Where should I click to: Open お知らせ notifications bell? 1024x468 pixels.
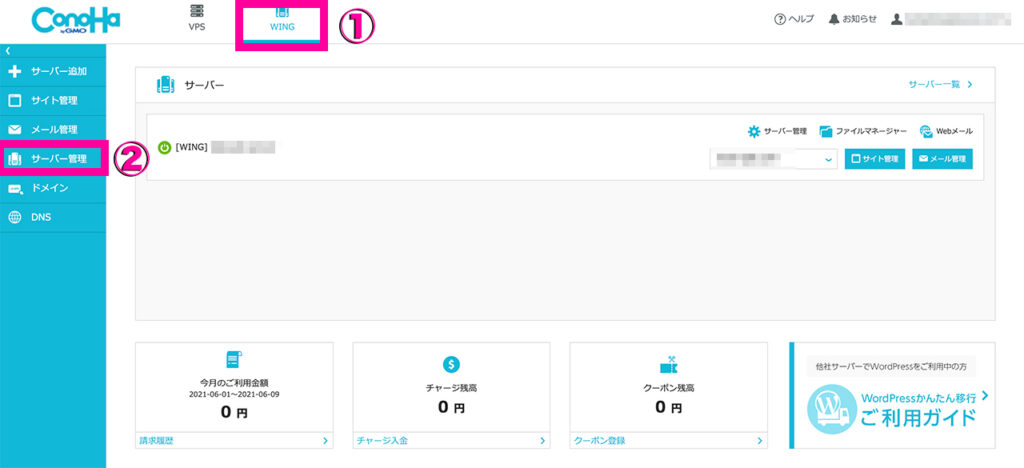(x=852, y=20)
